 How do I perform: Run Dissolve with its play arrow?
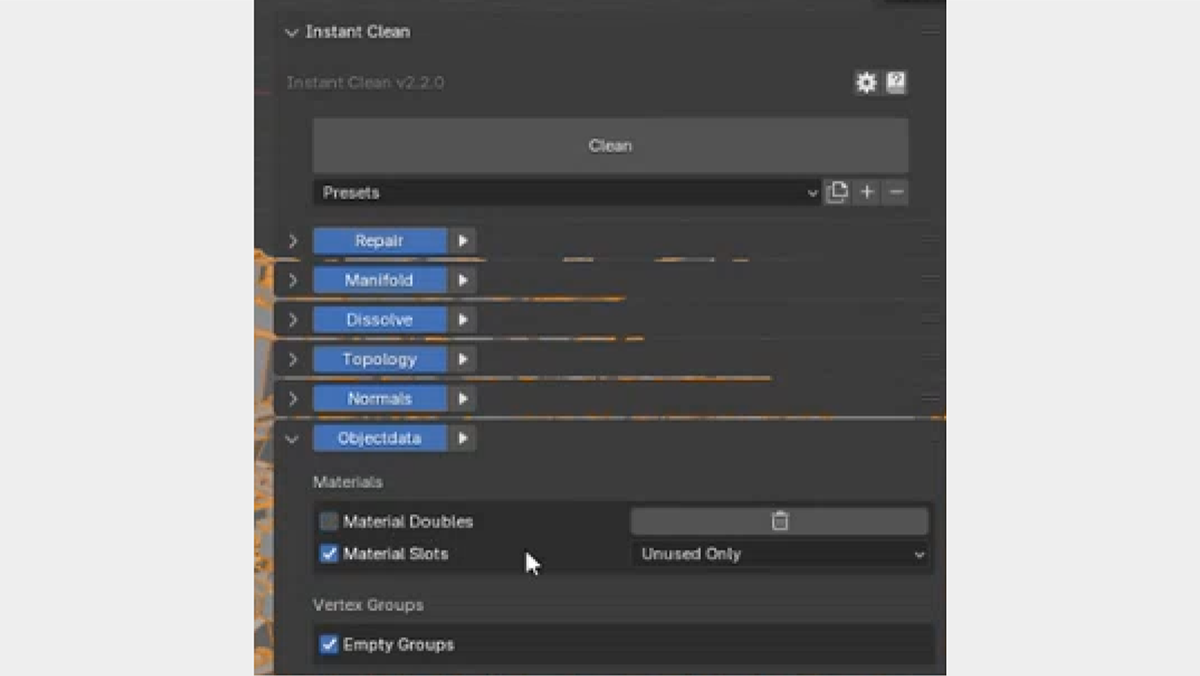pyautogui.click(x=462, y=320)
